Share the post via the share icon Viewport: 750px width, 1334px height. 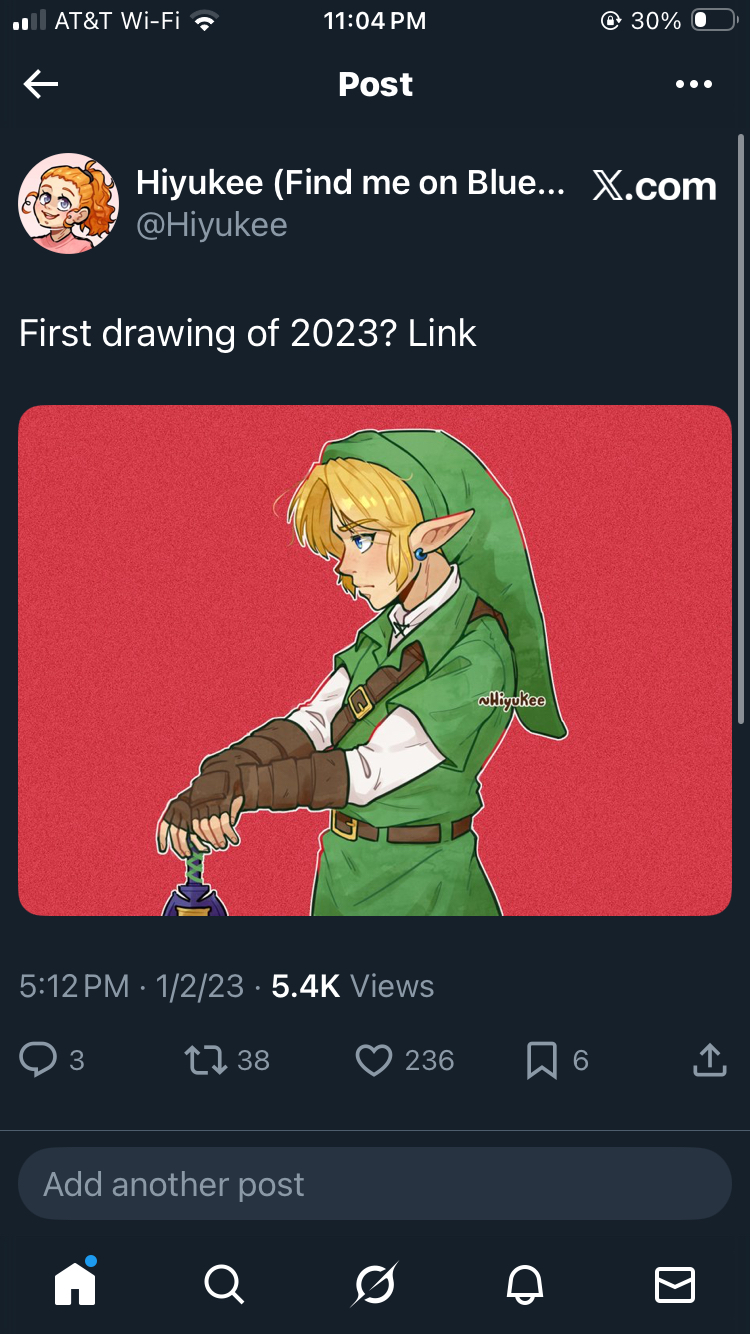pos(709,1060)
